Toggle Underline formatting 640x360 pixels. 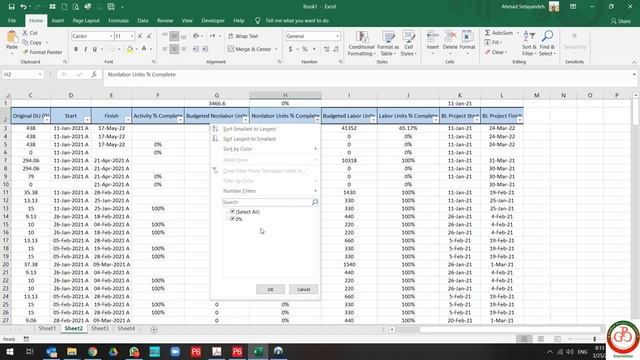coord(95,49)
